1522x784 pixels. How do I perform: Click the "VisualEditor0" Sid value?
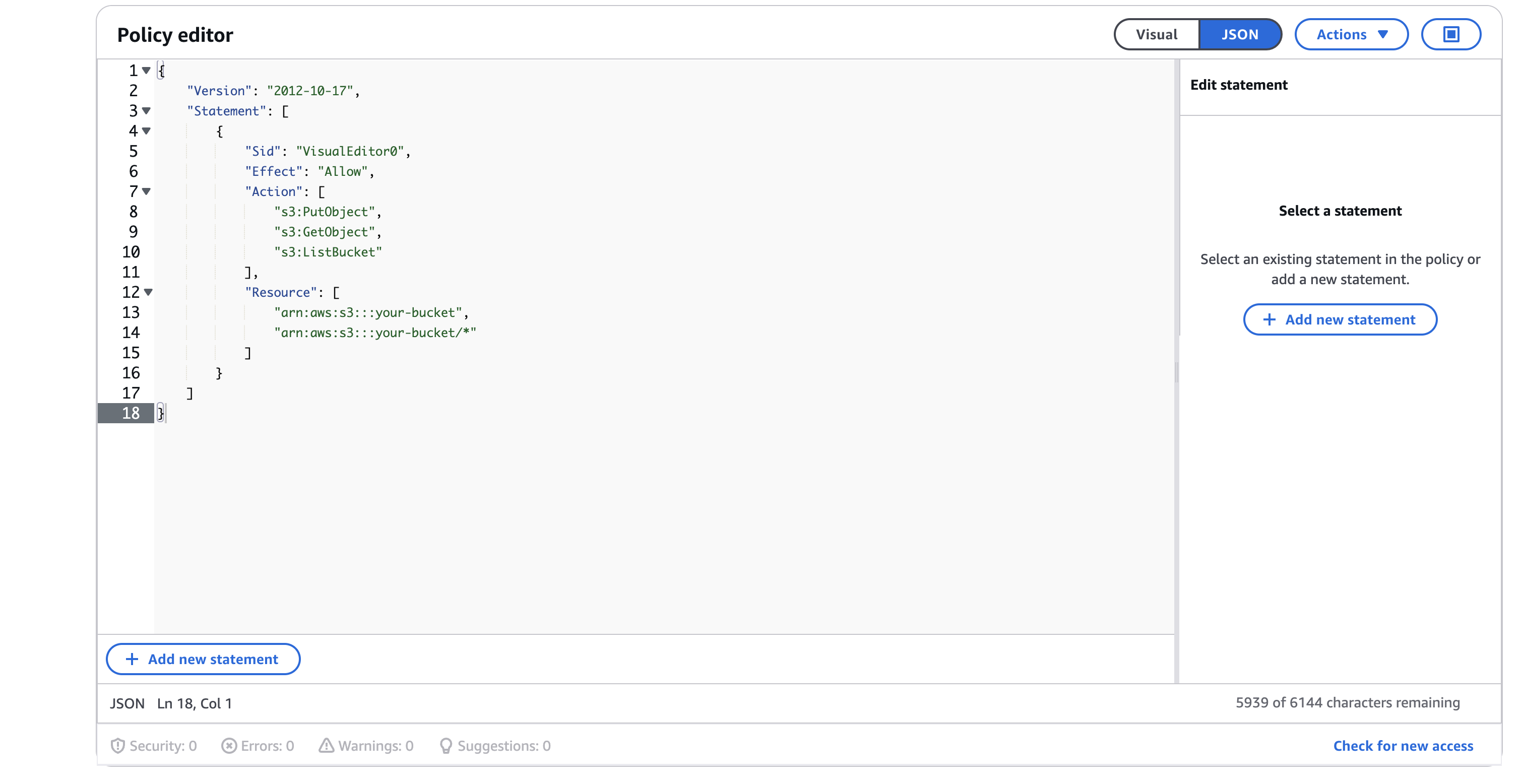pyautogui.click(x=350, y=151)
